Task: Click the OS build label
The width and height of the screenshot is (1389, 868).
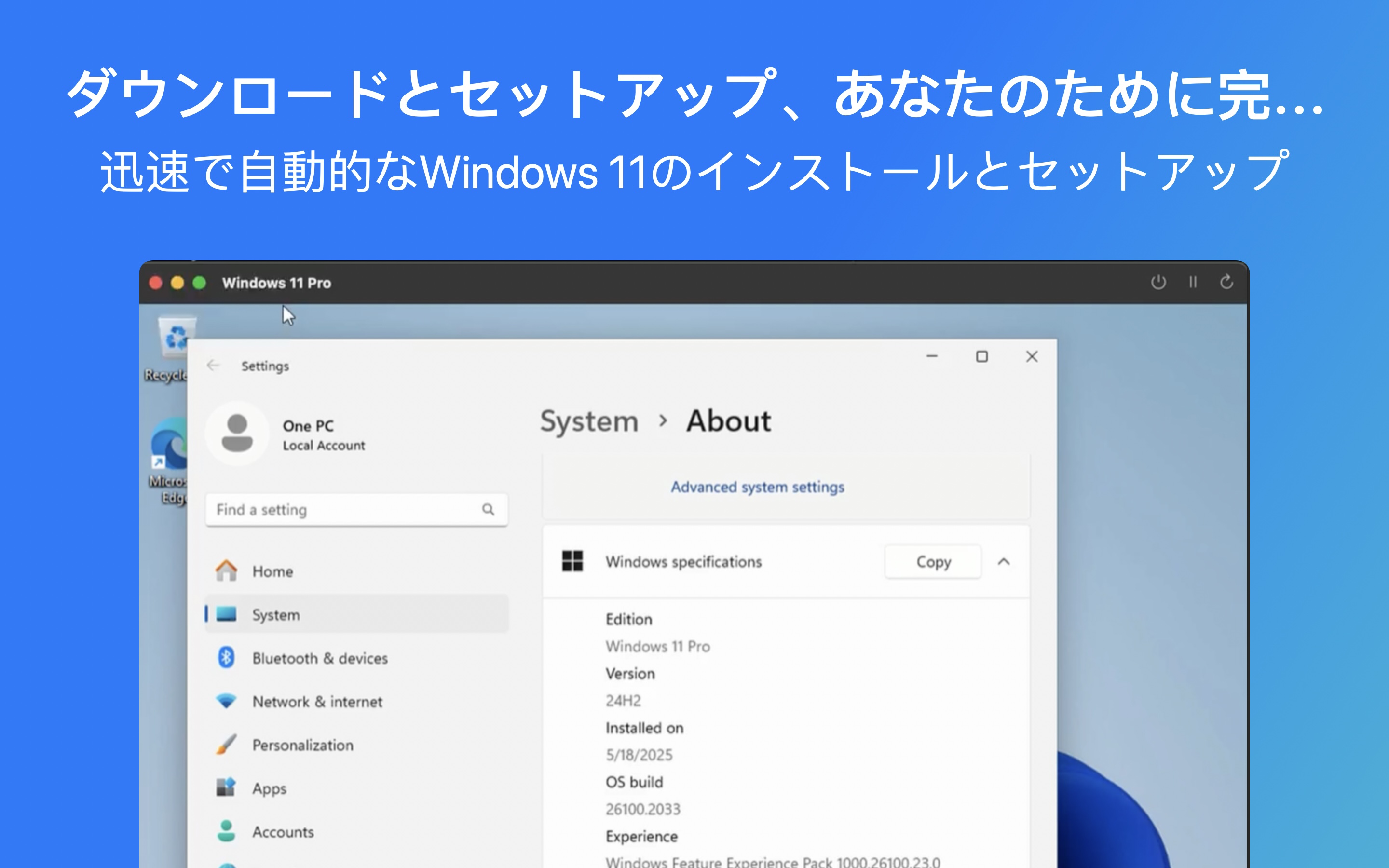Action: pyautogui.click(x=634, y=782)
